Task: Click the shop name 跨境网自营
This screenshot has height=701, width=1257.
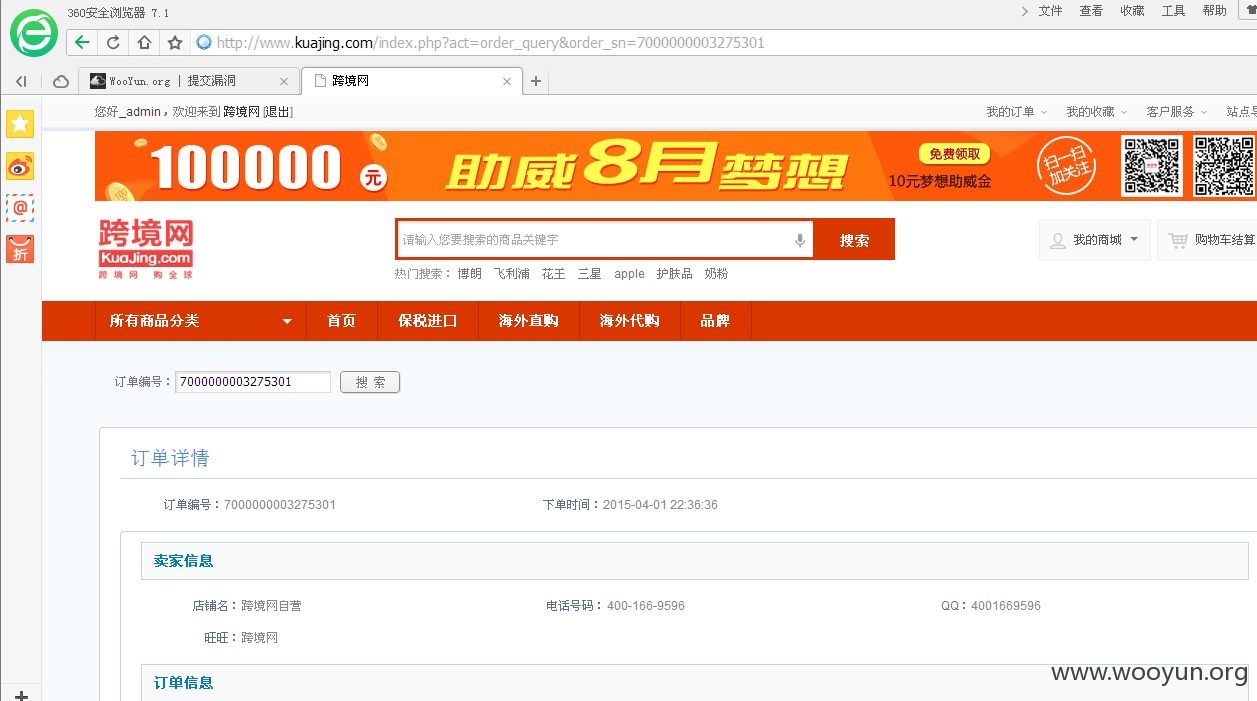Action: click(271, 606)
